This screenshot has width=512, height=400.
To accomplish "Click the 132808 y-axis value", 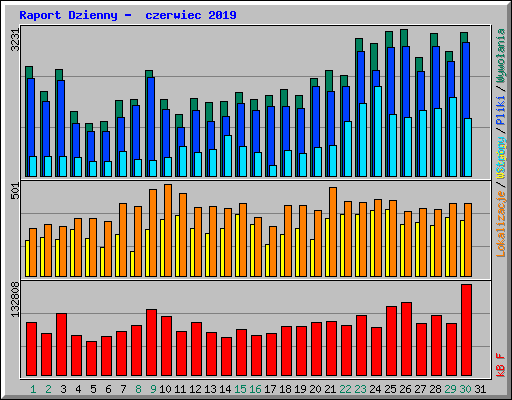I will [x=15, y=299].
